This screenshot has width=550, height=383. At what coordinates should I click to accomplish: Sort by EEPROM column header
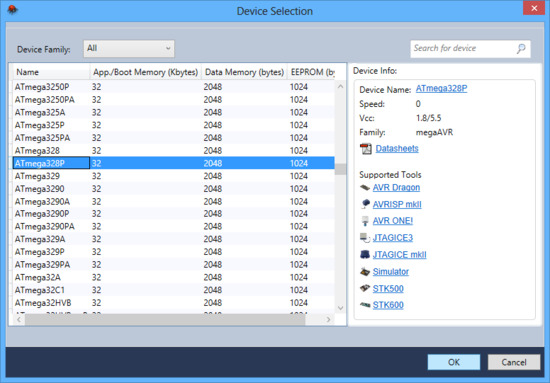pos(311,72)
